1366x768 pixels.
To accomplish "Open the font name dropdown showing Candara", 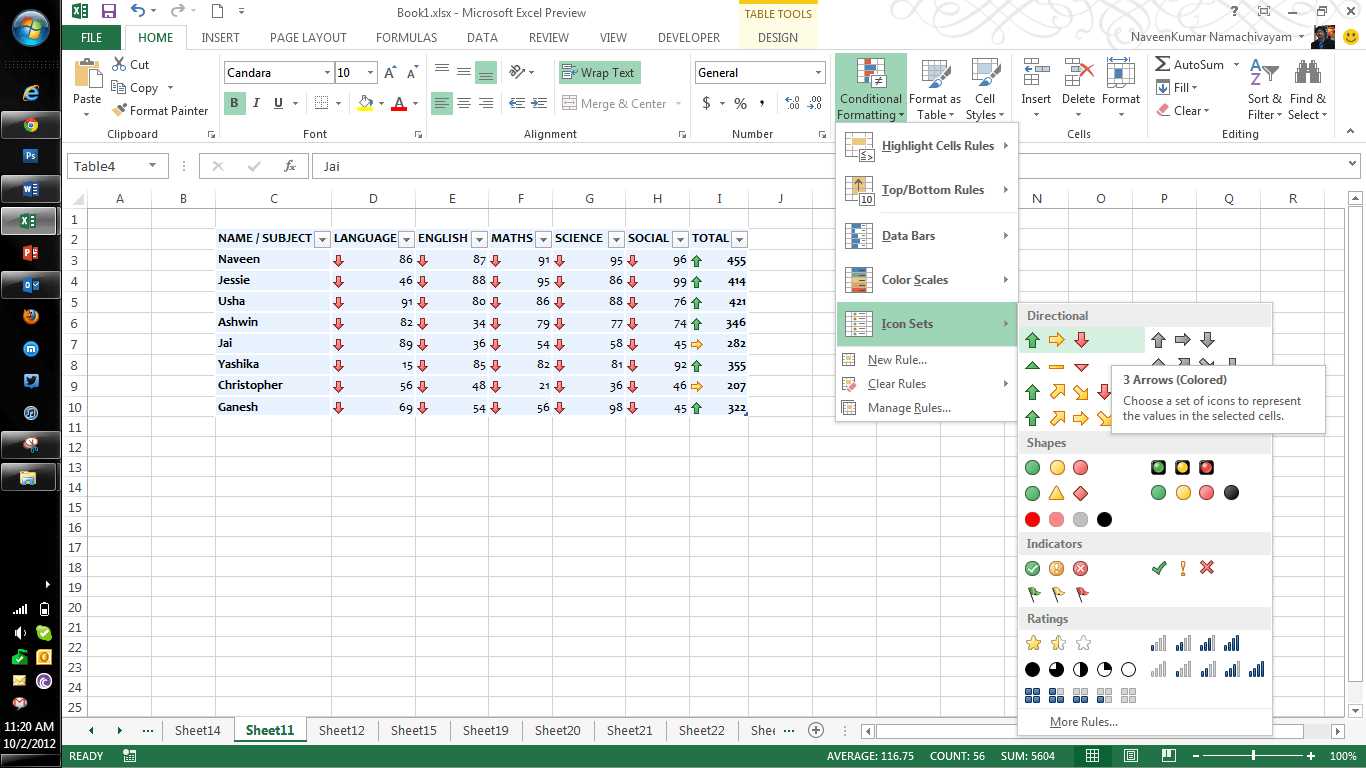I will click(327, 73).
